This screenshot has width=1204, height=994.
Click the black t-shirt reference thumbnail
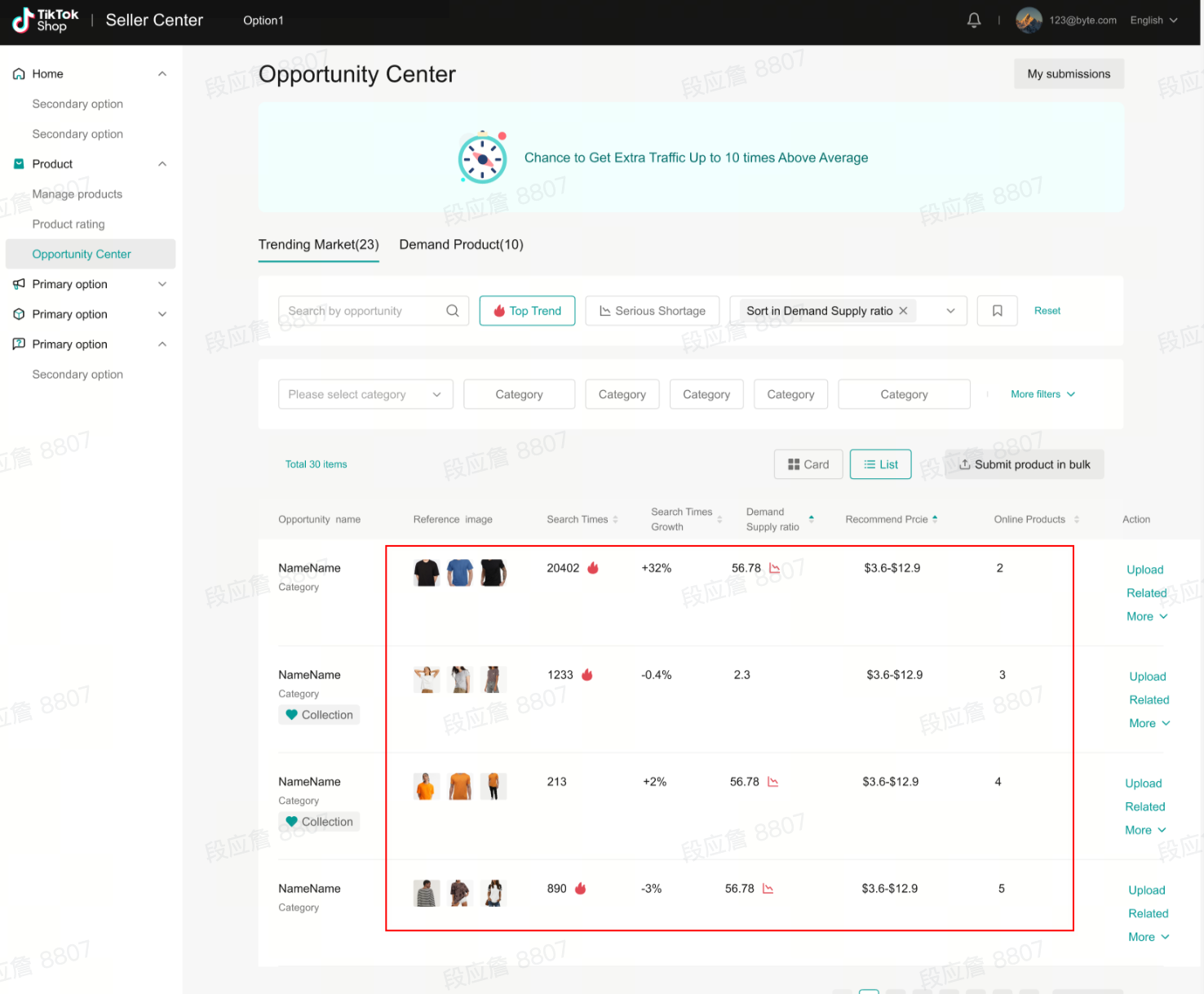[426, 573]
